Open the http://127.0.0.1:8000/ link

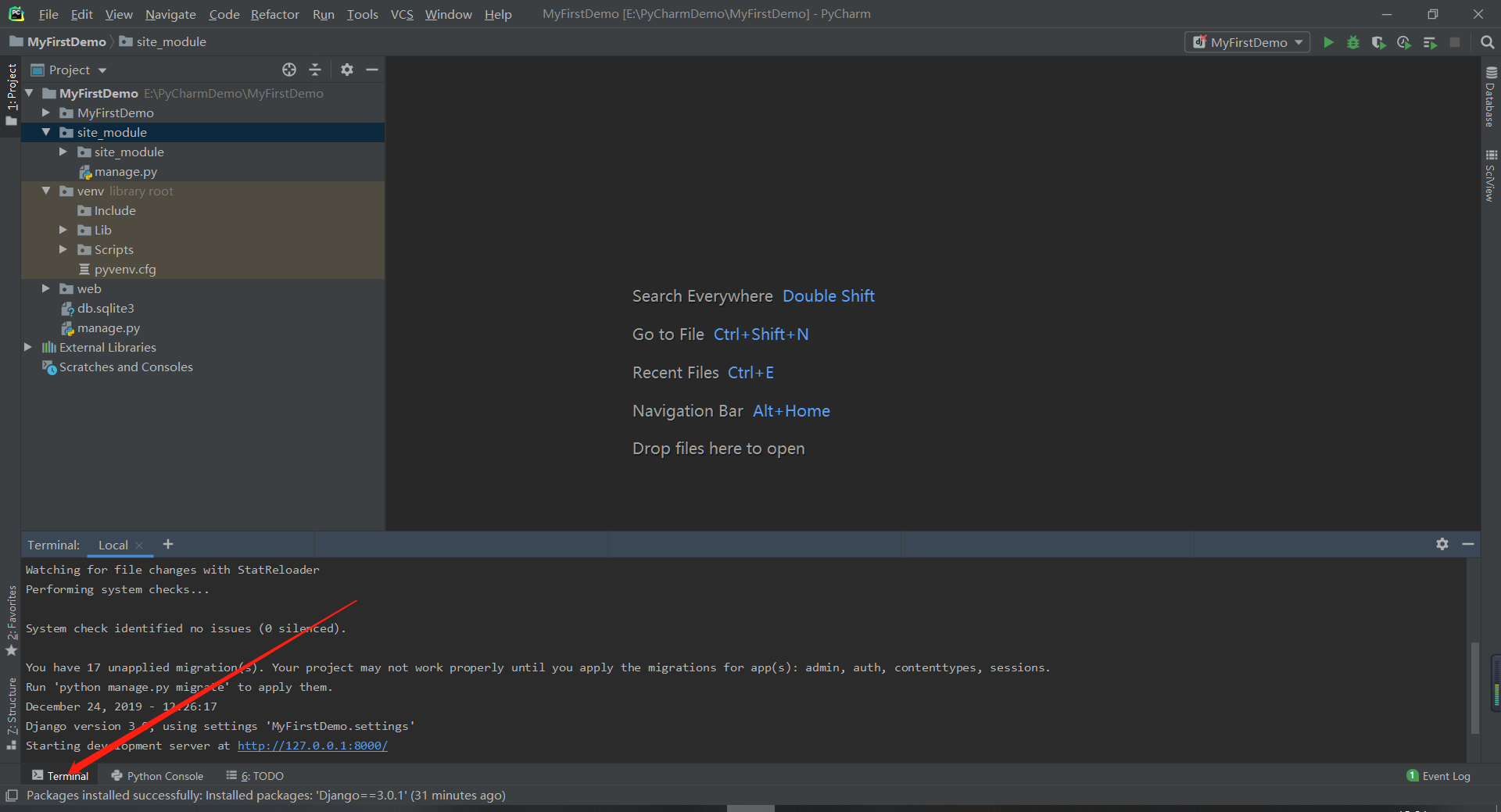[x=313, y=746]
